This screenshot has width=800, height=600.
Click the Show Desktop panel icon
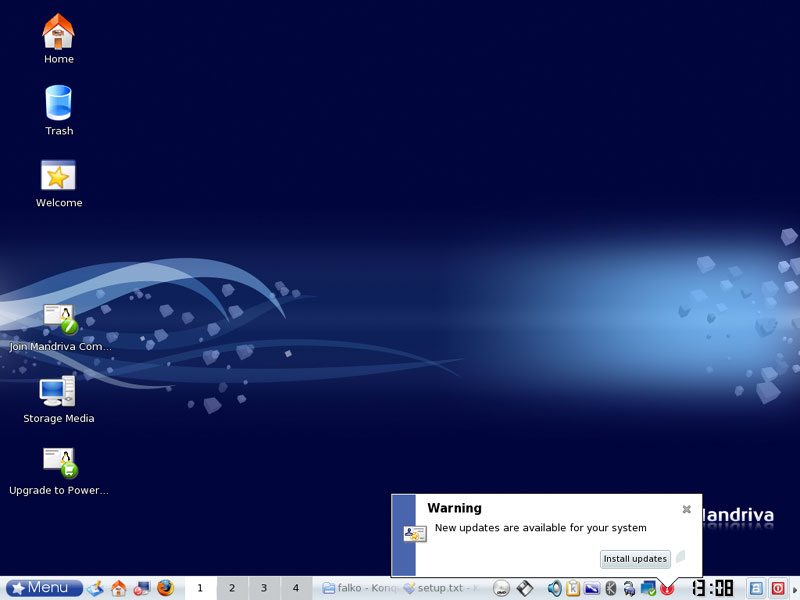95,588
